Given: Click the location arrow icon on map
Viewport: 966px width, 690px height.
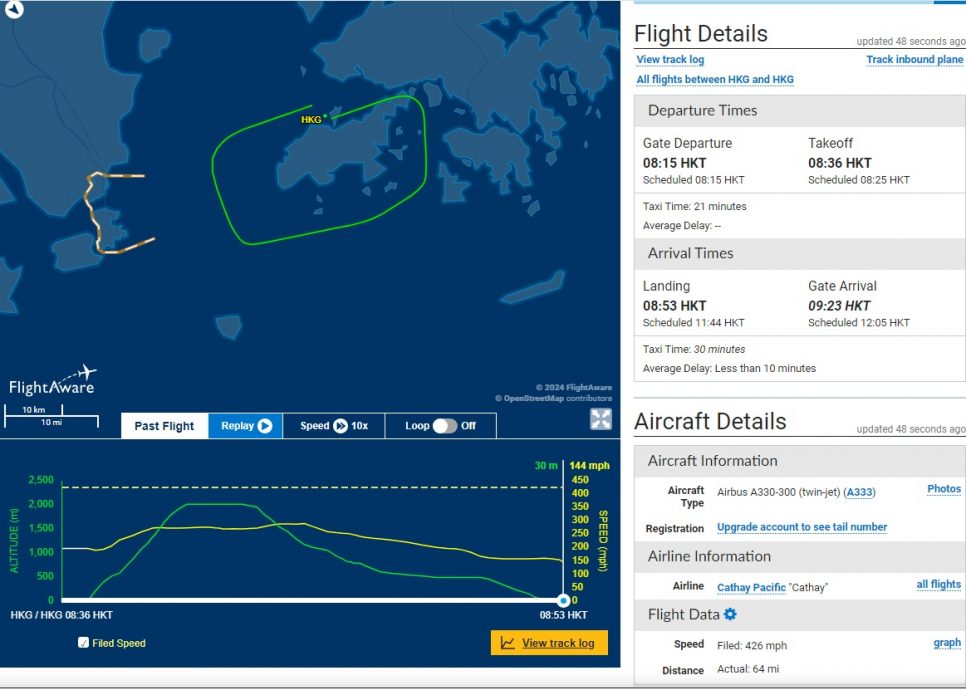Looking at the screenshot, I should (14, 10).
